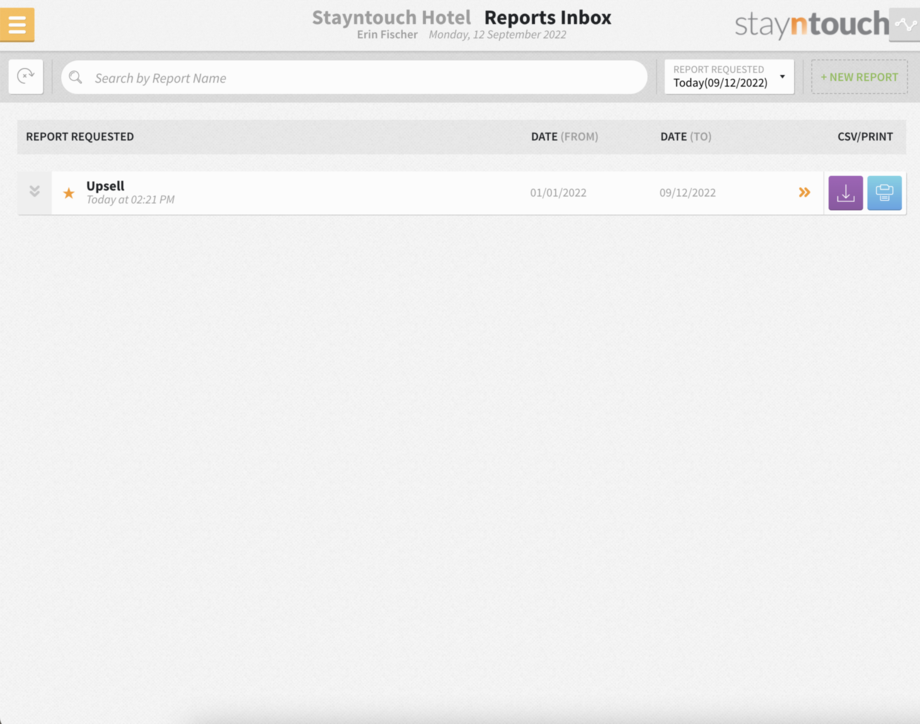Click the 01/01/2022 from date
920x724 pixels.
558,193
